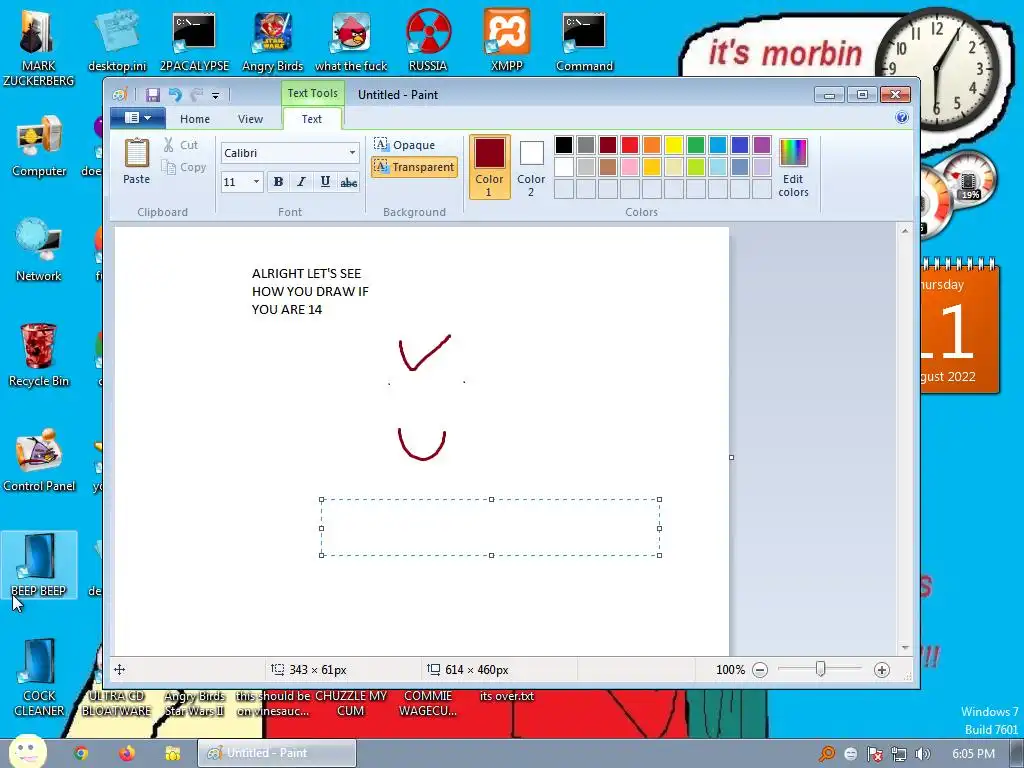
Task: Click the Cut scissors button
Action: pyautogui.click(x=181, y=145)
